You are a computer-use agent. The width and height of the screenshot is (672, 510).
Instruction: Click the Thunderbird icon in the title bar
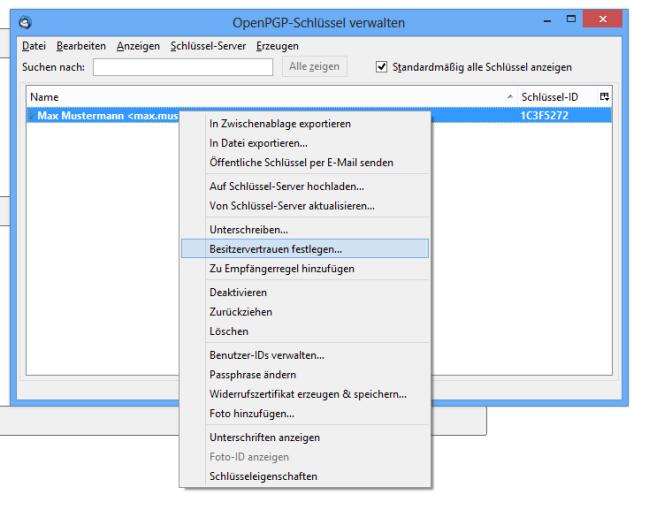[25, 22]
